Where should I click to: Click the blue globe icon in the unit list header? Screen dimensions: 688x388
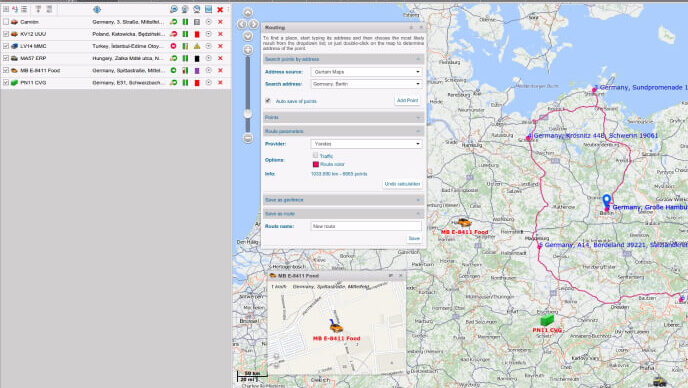97,9
